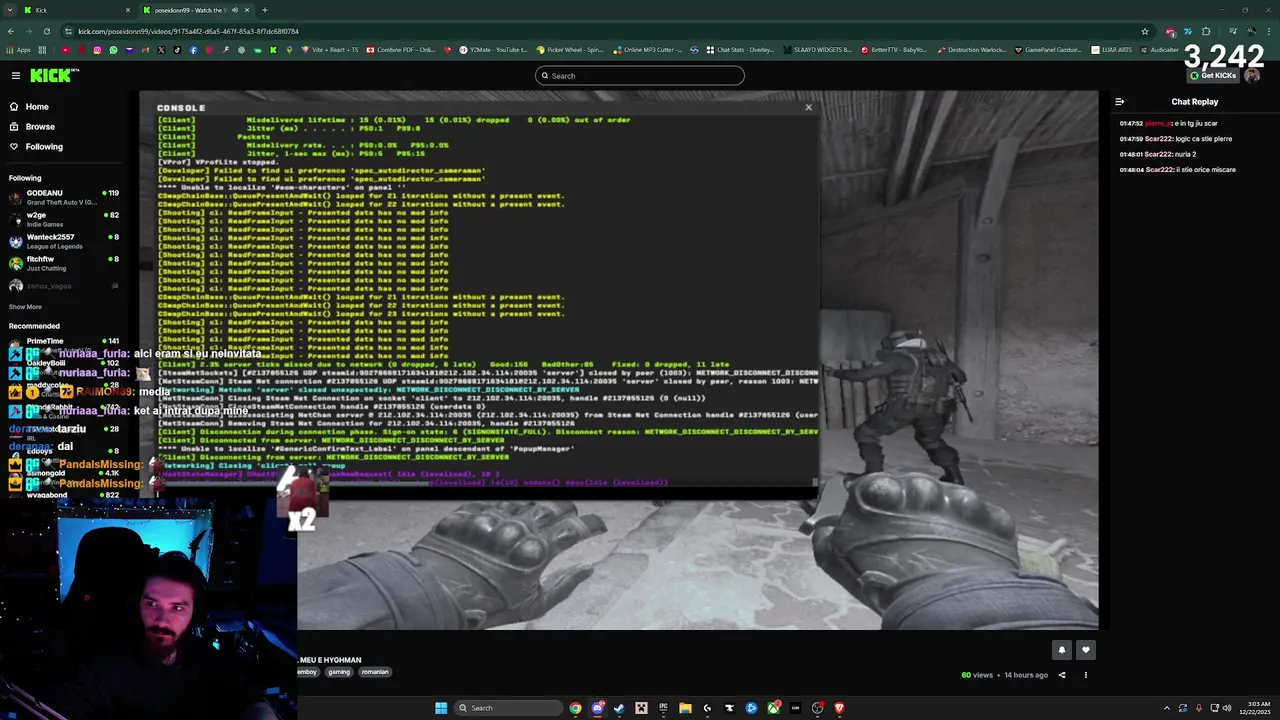This screenshot has height=720, width=1280.
Task: Open Chrome from the taskbar
Action: (x=575, y=708)
